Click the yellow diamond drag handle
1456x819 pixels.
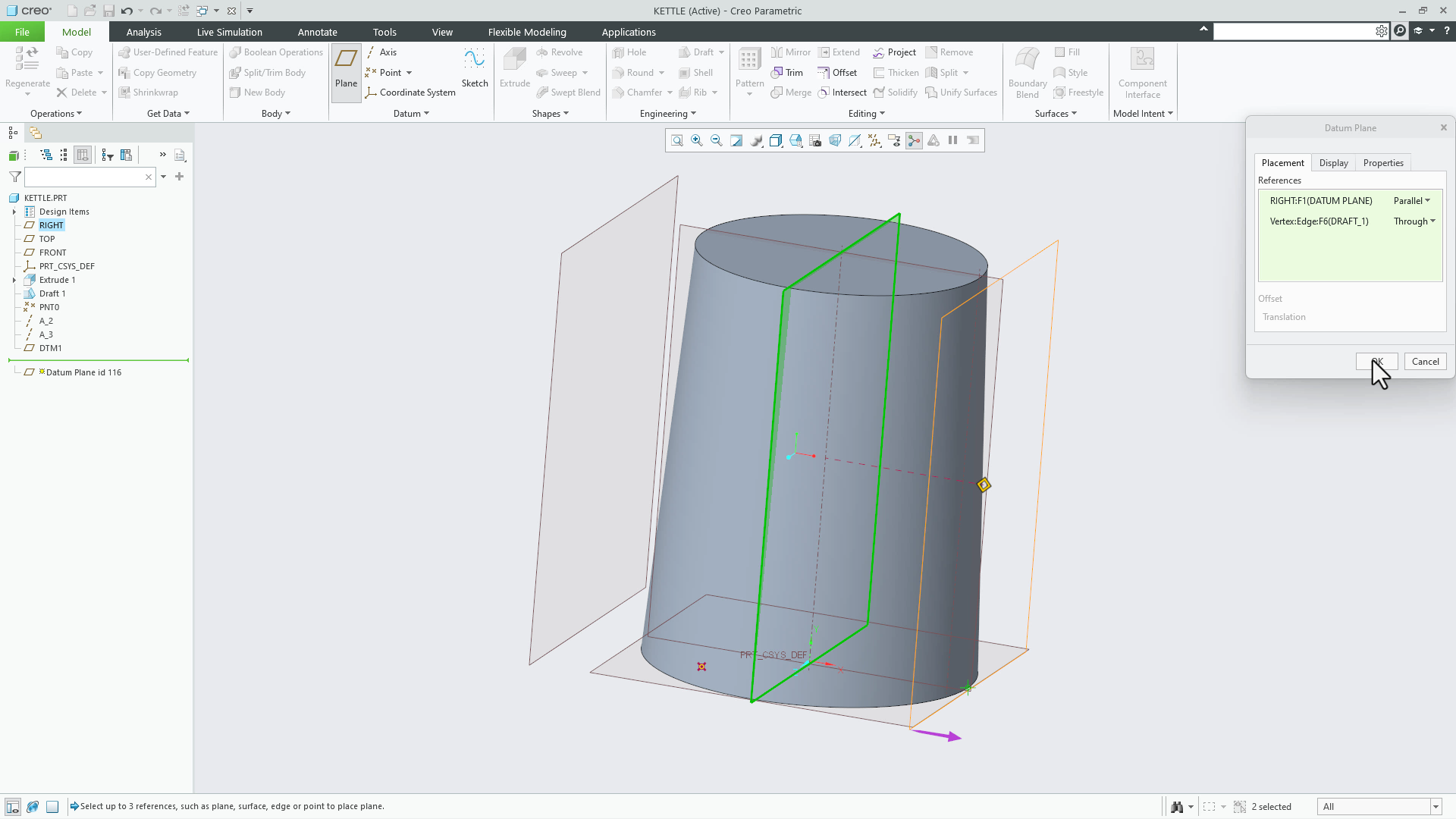click(984, 485)
